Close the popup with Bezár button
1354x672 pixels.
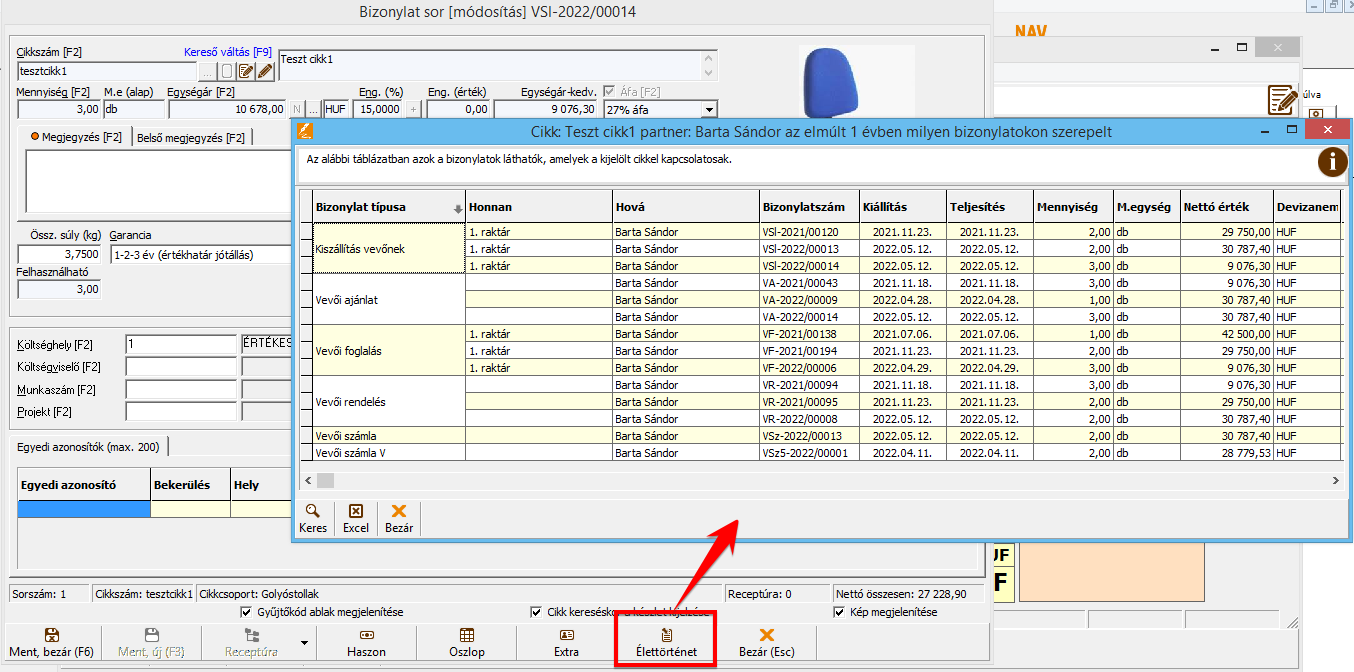(399, 517)
